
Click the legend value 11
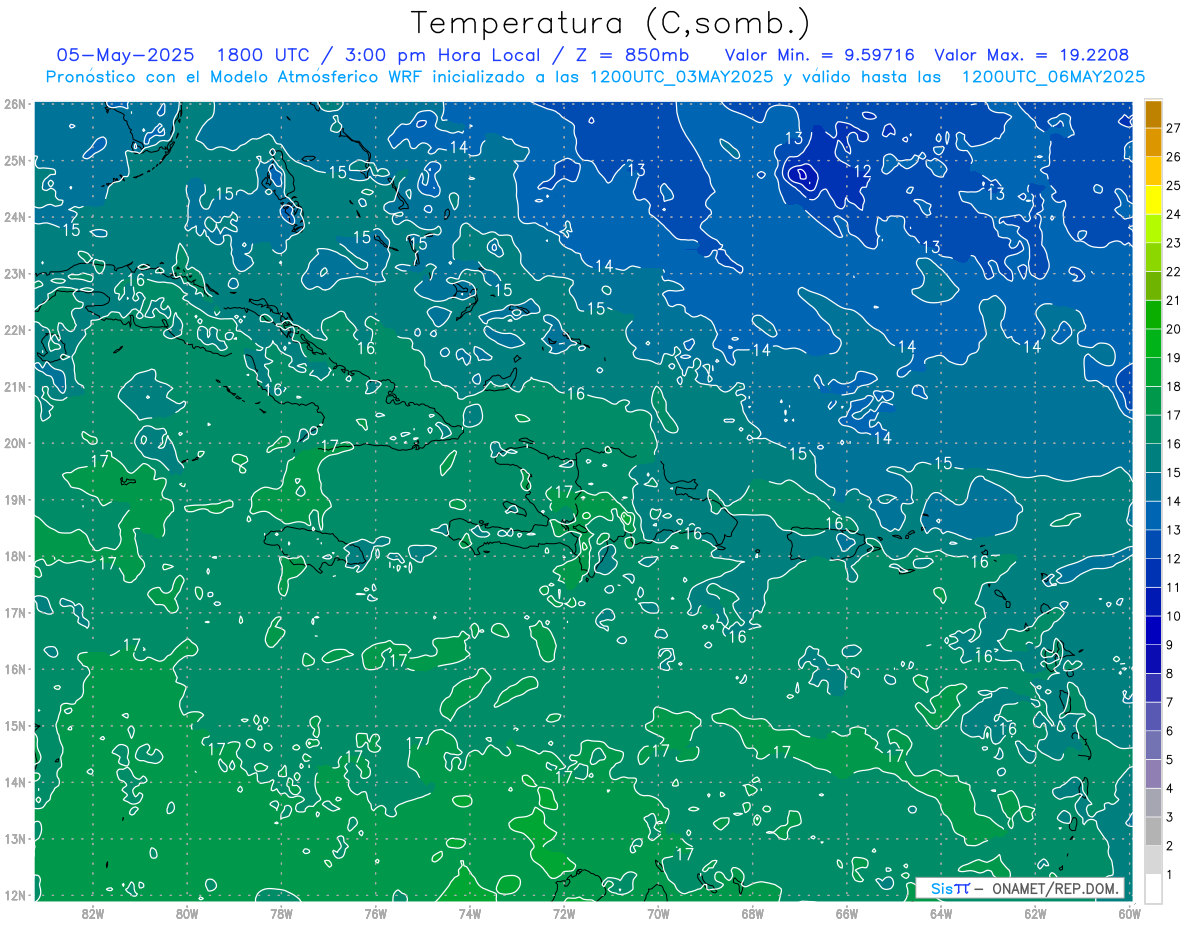(1174, 587)
